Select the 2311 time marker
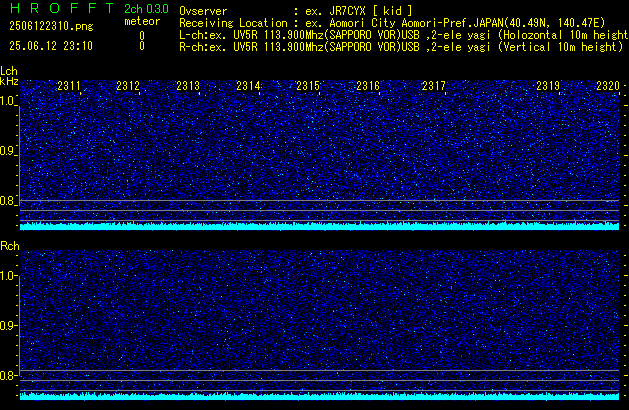629x410 pixels. pos(69,86)
